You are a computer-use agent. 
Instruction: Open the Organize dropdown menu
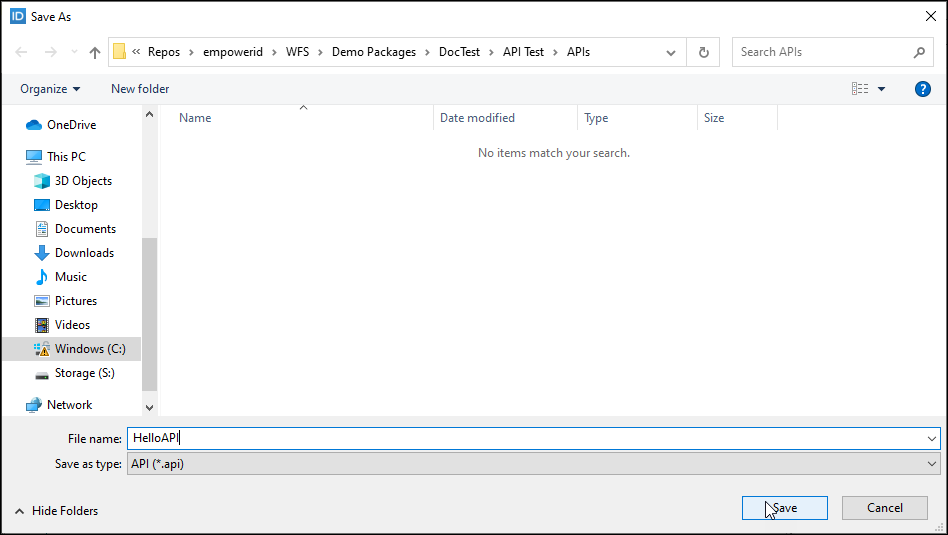point(50,89)
